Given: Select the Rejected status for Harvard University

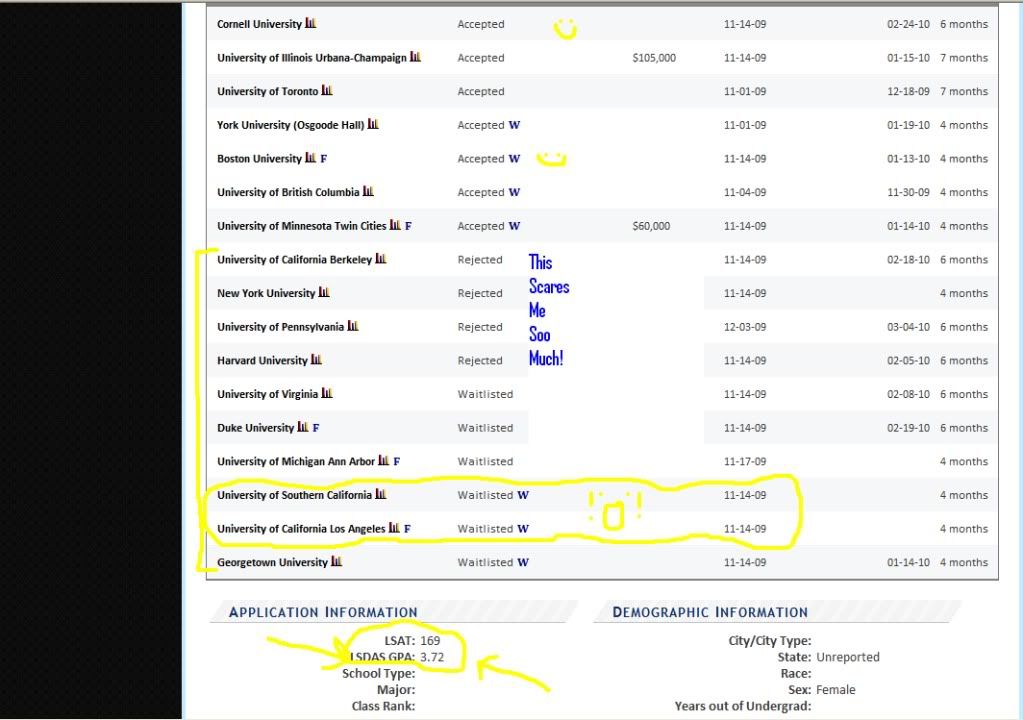Looking at the screenshot, I should coord(480,361).
